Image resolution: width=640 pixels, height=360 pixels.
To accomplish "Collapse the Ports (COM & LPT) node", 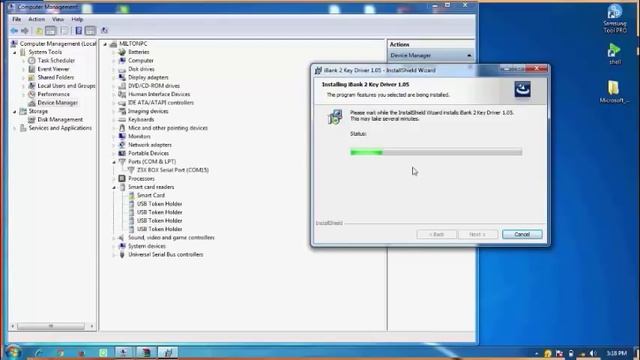I will point(114,162).
